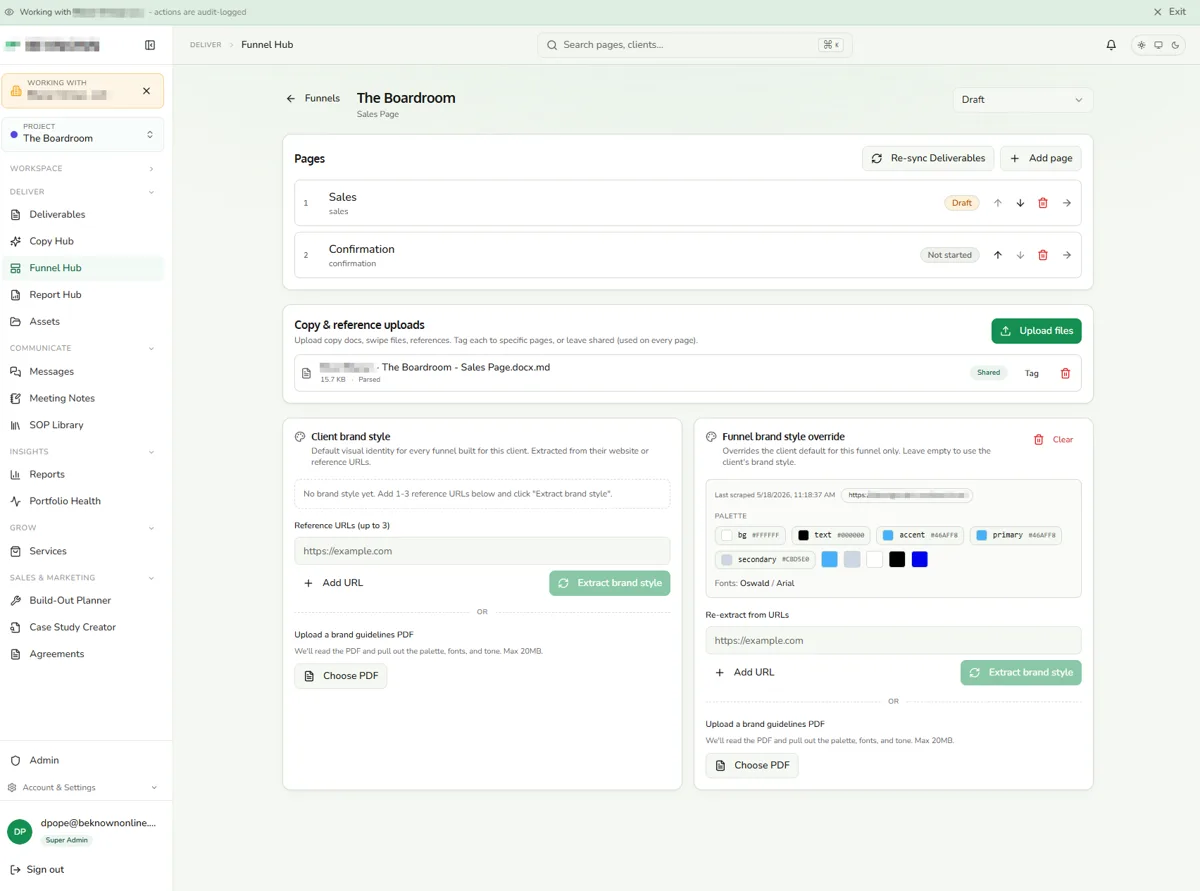The width and height of the screenshot is (1200, 891).
Task: Close the Working With client banner
Action: click(x=146, y=91)
